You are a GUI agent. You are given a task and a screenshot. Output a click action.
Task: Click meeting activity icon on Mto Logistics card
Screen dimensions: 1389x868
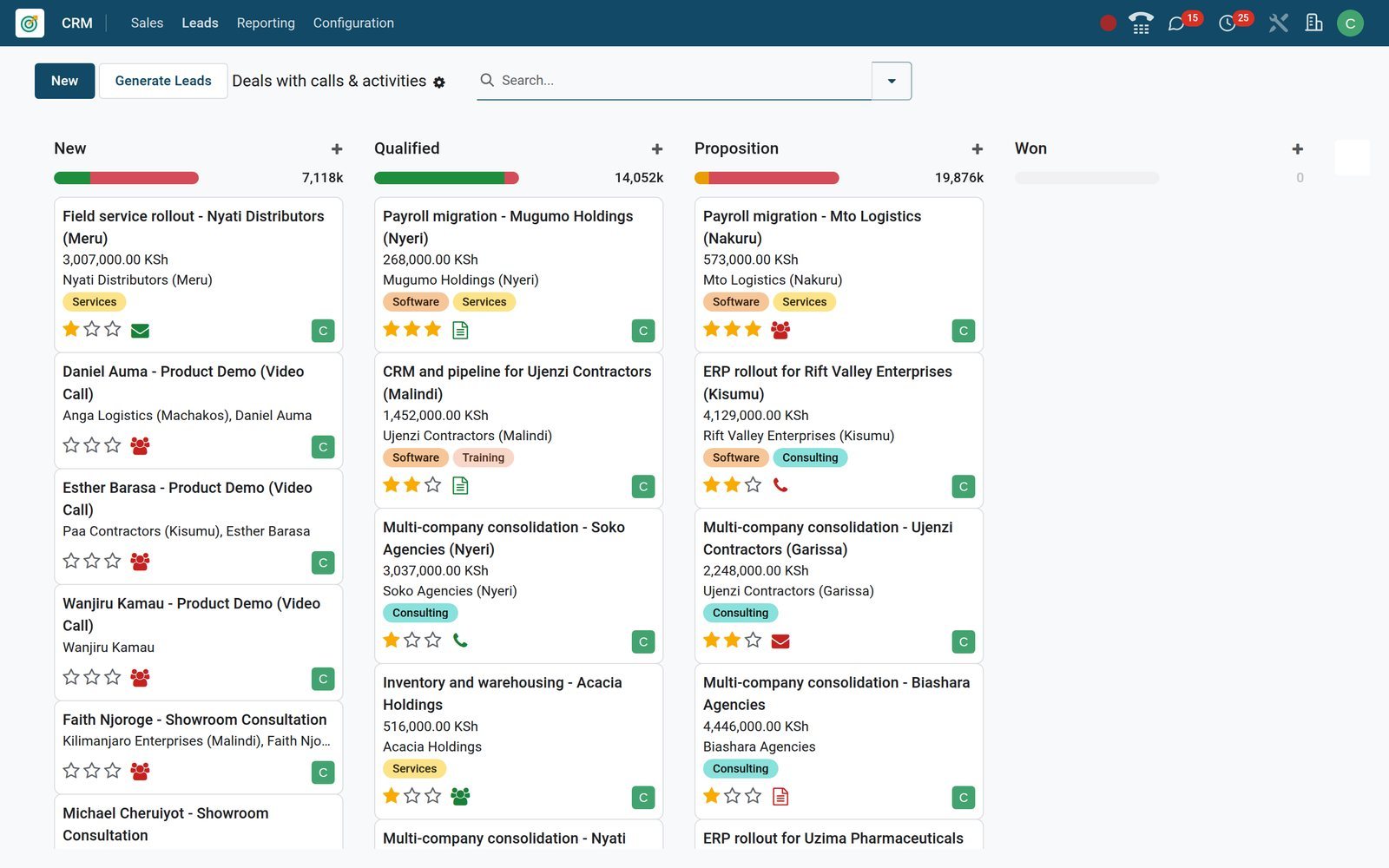point(780,330)
